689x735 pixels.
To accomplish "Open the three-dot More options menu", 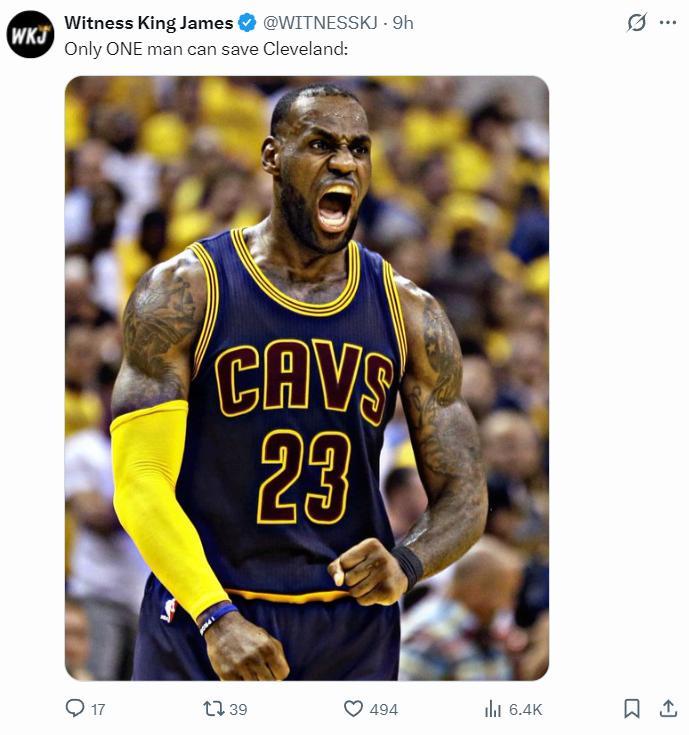I will click(x=668, y=22).
